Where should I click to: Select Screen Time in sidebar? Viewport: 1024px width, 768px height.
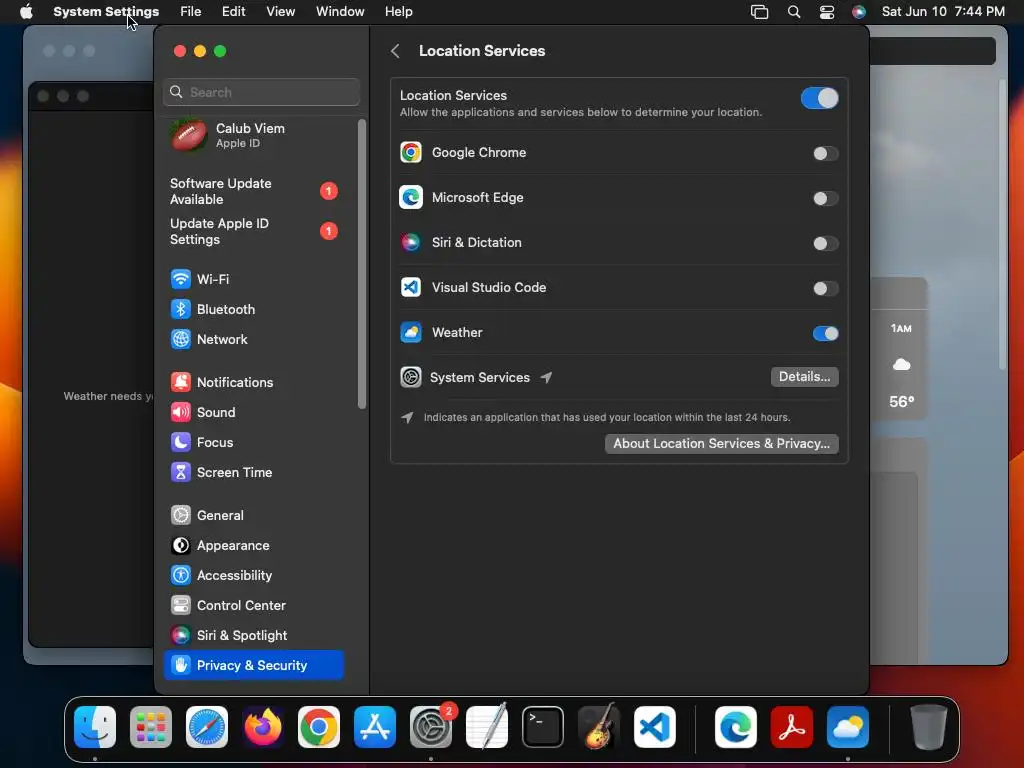click(253, 473)
